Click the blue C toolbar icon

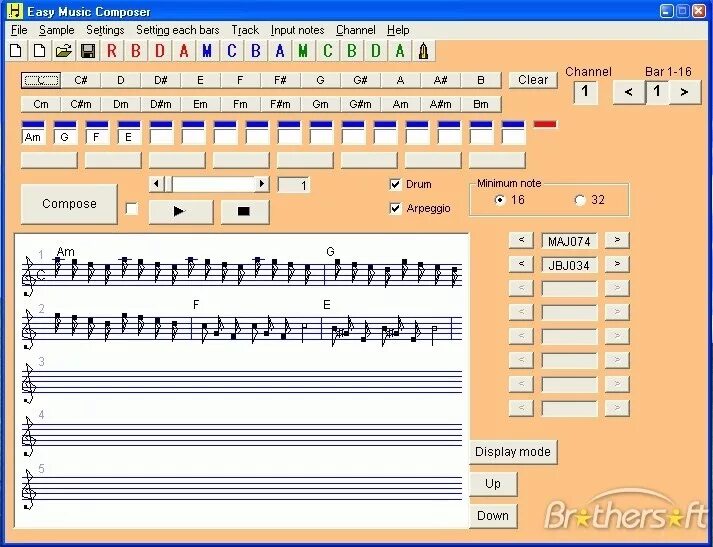231,50
